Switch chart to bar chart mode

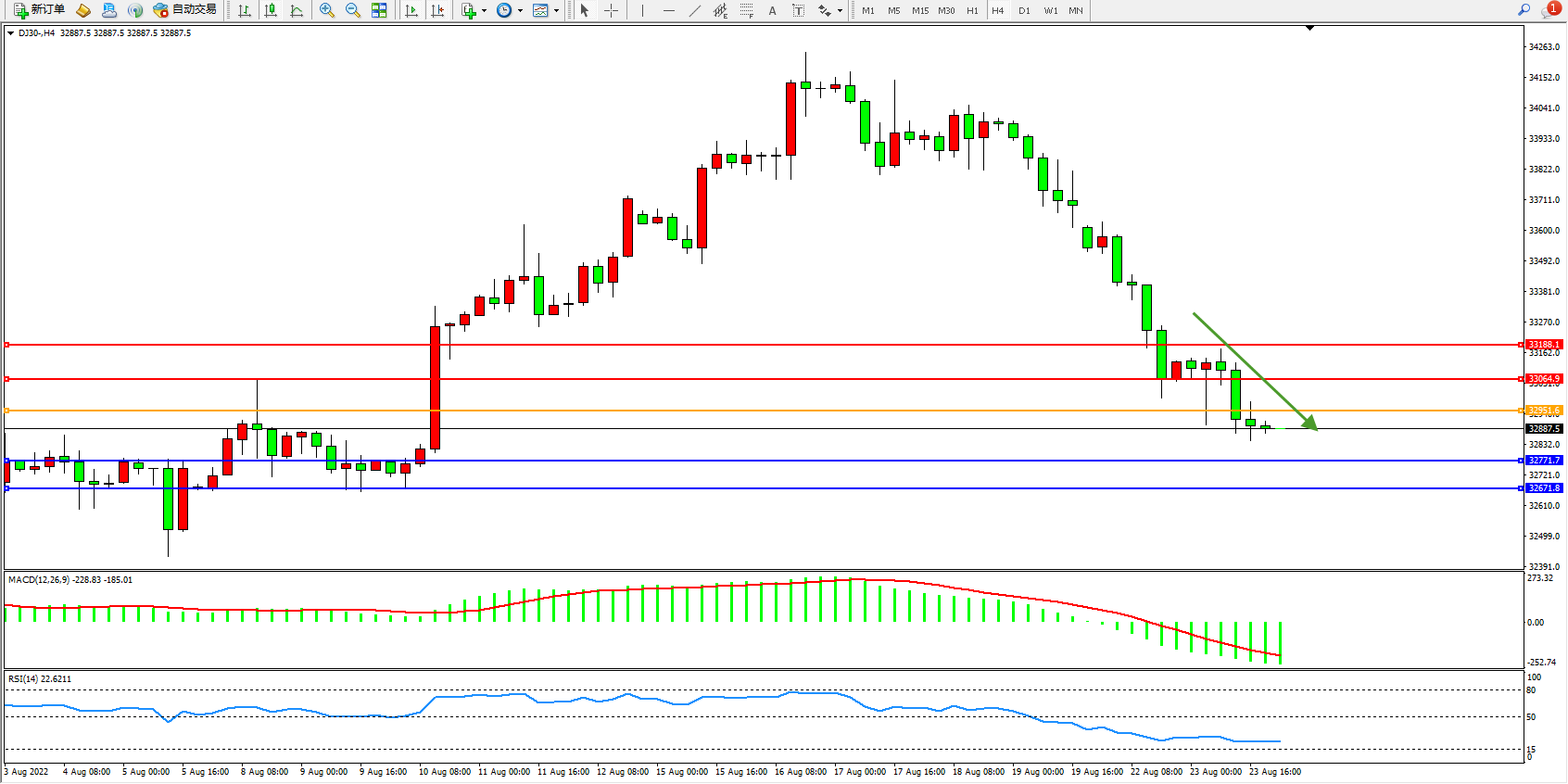coord(245,10)
